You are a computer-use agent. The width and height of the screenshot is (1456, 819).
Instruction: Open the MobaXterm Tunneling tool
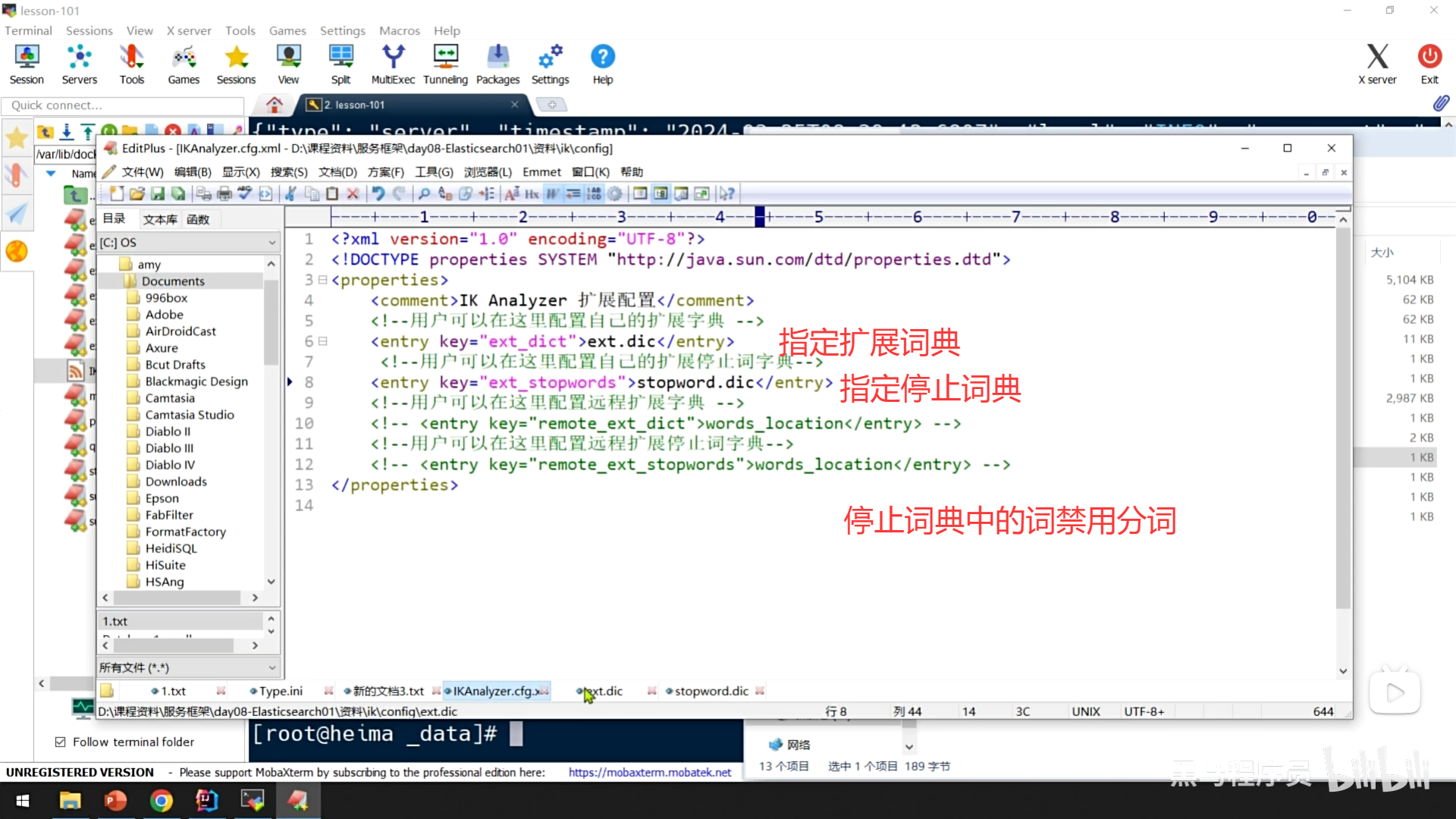pos(445,64)
